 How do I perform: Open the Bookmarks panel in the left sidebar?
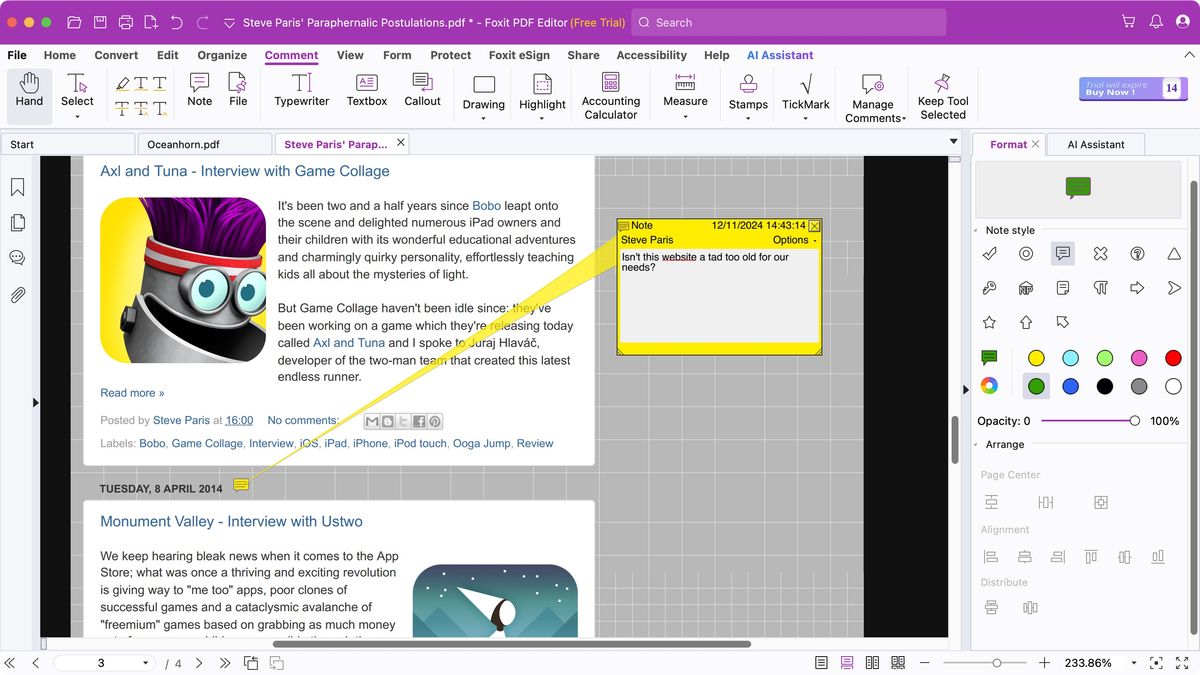[x=16, y=187]
